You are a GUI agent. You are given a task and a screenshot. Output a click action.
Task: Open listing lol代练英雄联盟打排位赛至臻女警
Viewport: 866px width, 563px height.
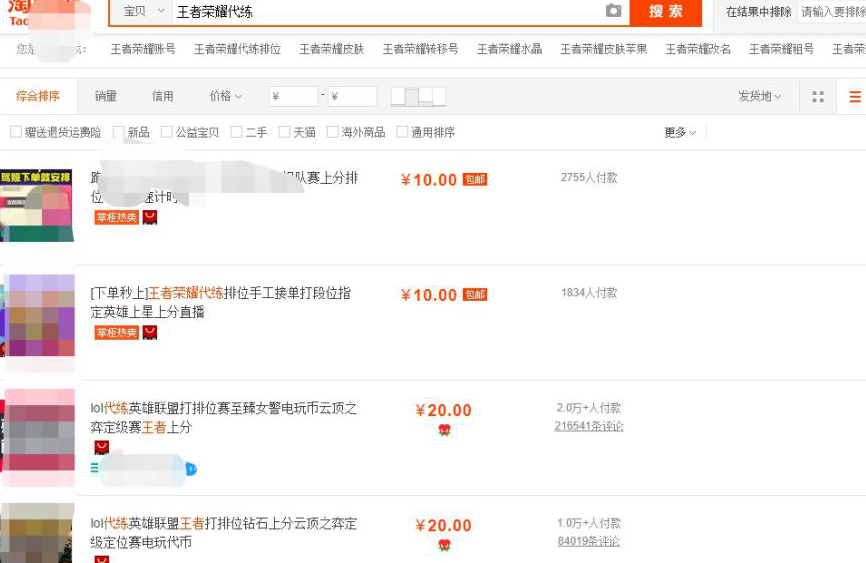224,417
